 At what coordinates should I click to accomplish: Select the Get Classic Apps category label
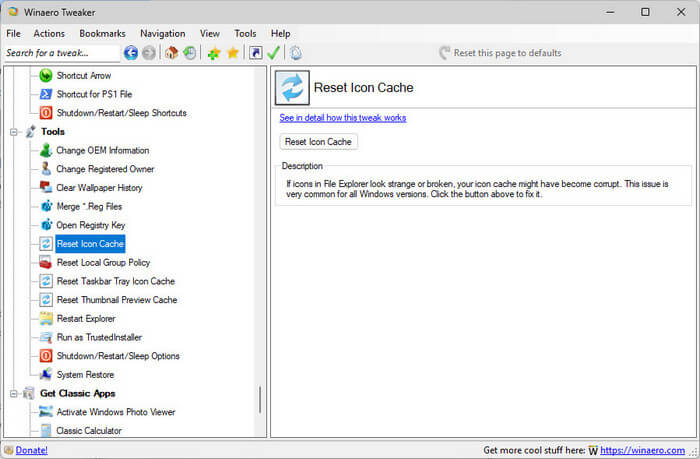pos(78,393)
